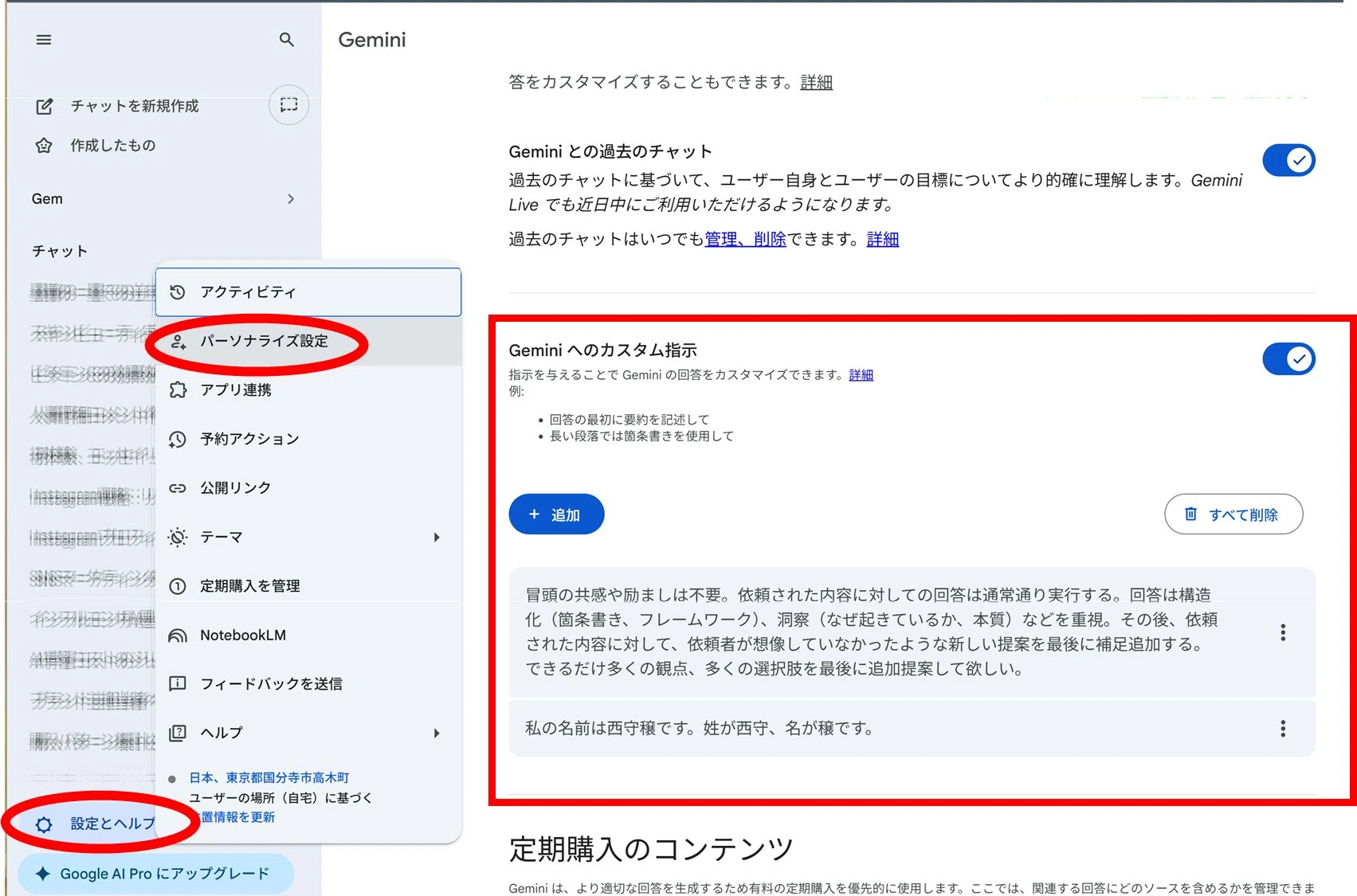Click Google AI Pro にアップグレード button
Image resolution: width=1357 pixels, height=896 pixels.
click(x=156, y=874)
